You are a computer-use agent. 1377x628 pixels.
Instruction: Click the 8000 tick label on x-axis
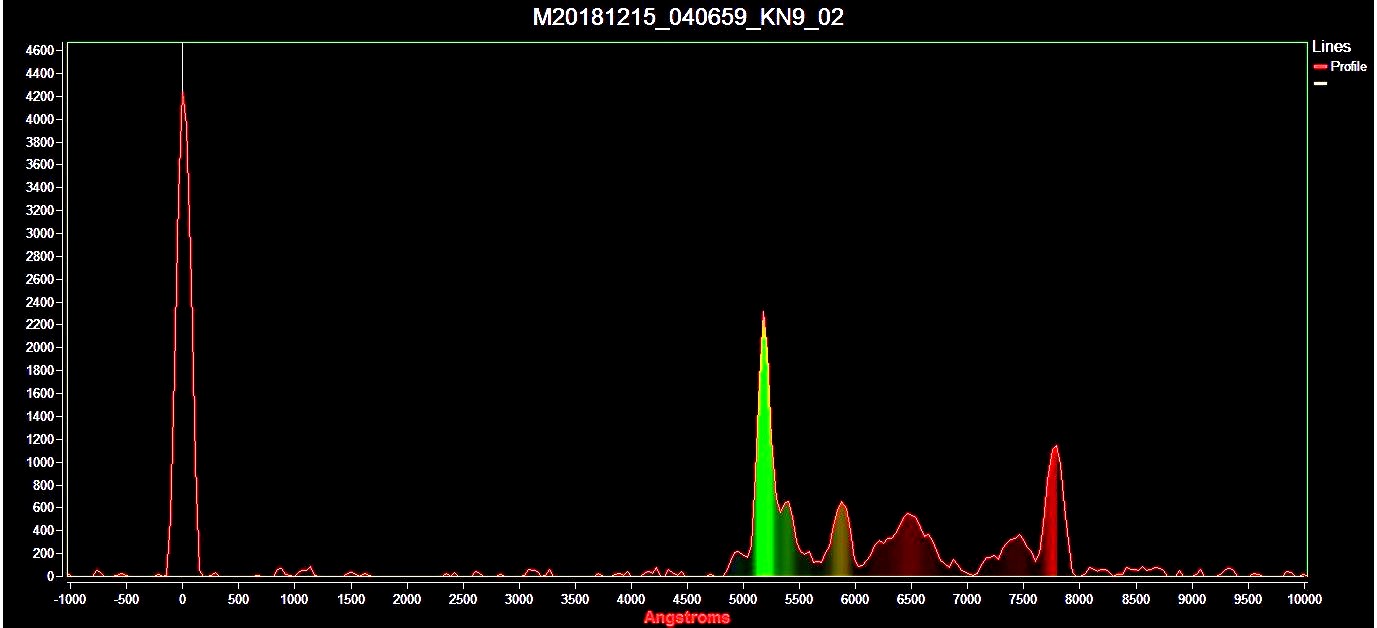pos(1079,599)
